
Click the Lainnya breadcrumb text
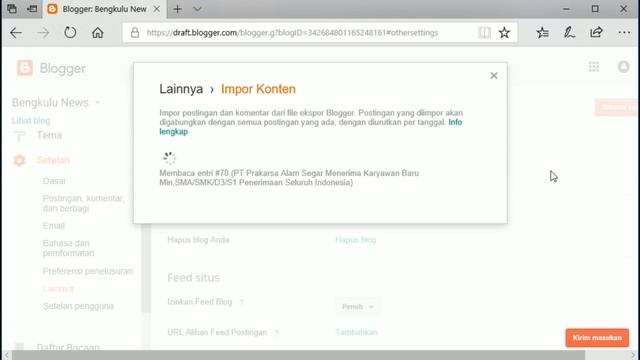tap(181, 89)
